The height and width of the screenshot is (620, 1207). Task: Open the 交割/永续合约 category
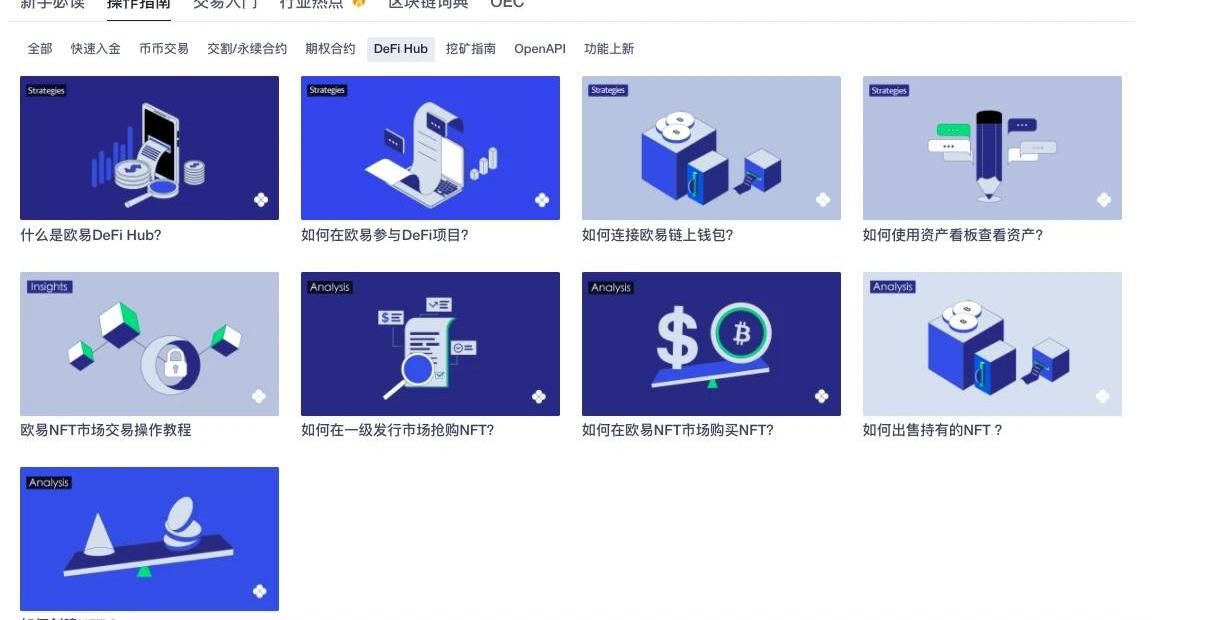247,49
